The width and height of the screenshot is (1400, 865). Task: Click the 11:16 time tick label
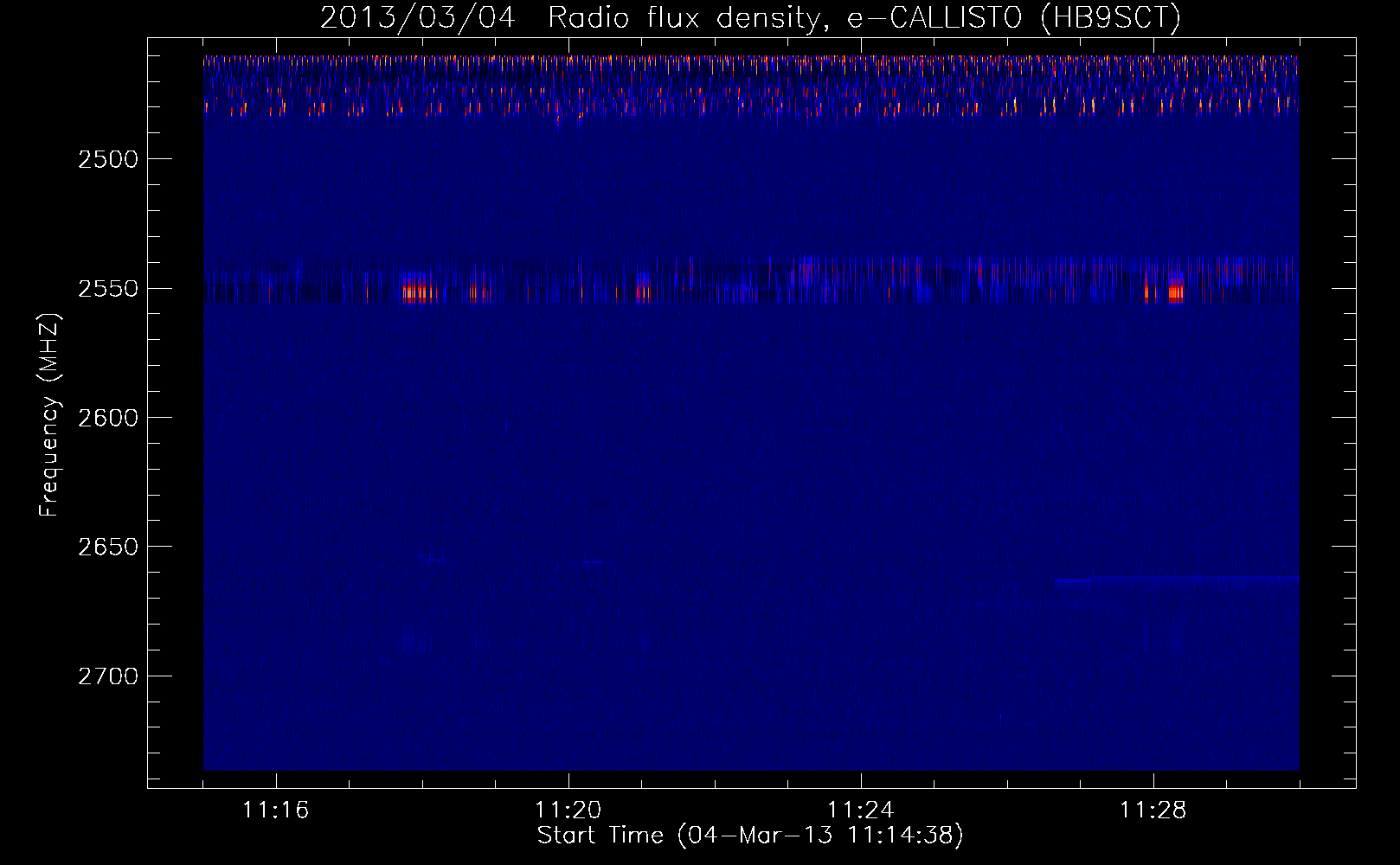(276, 811)
